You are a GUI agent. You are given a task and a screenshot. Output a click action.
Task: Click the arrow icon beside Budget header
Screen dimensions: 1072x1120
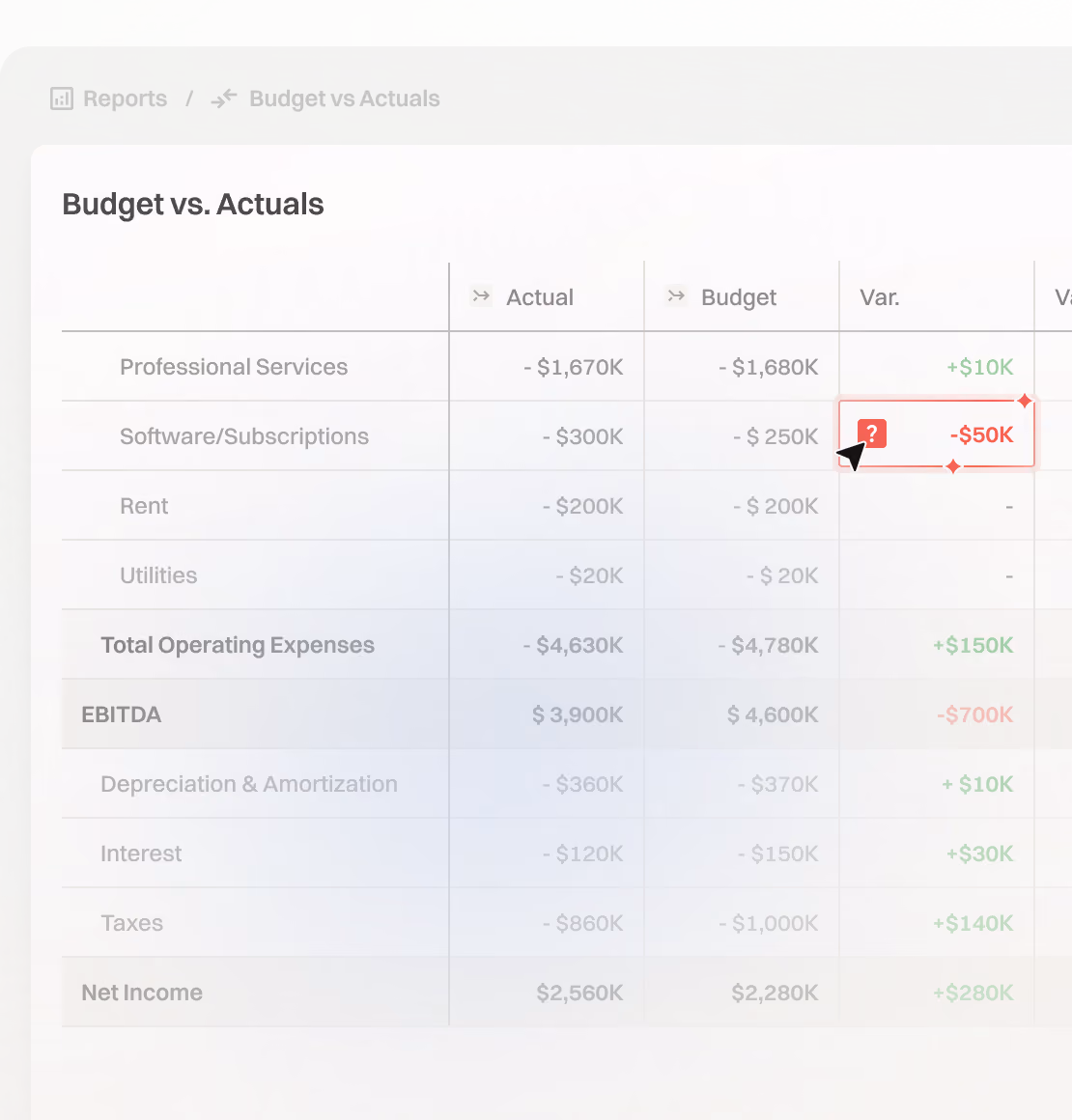coord(676,295)
